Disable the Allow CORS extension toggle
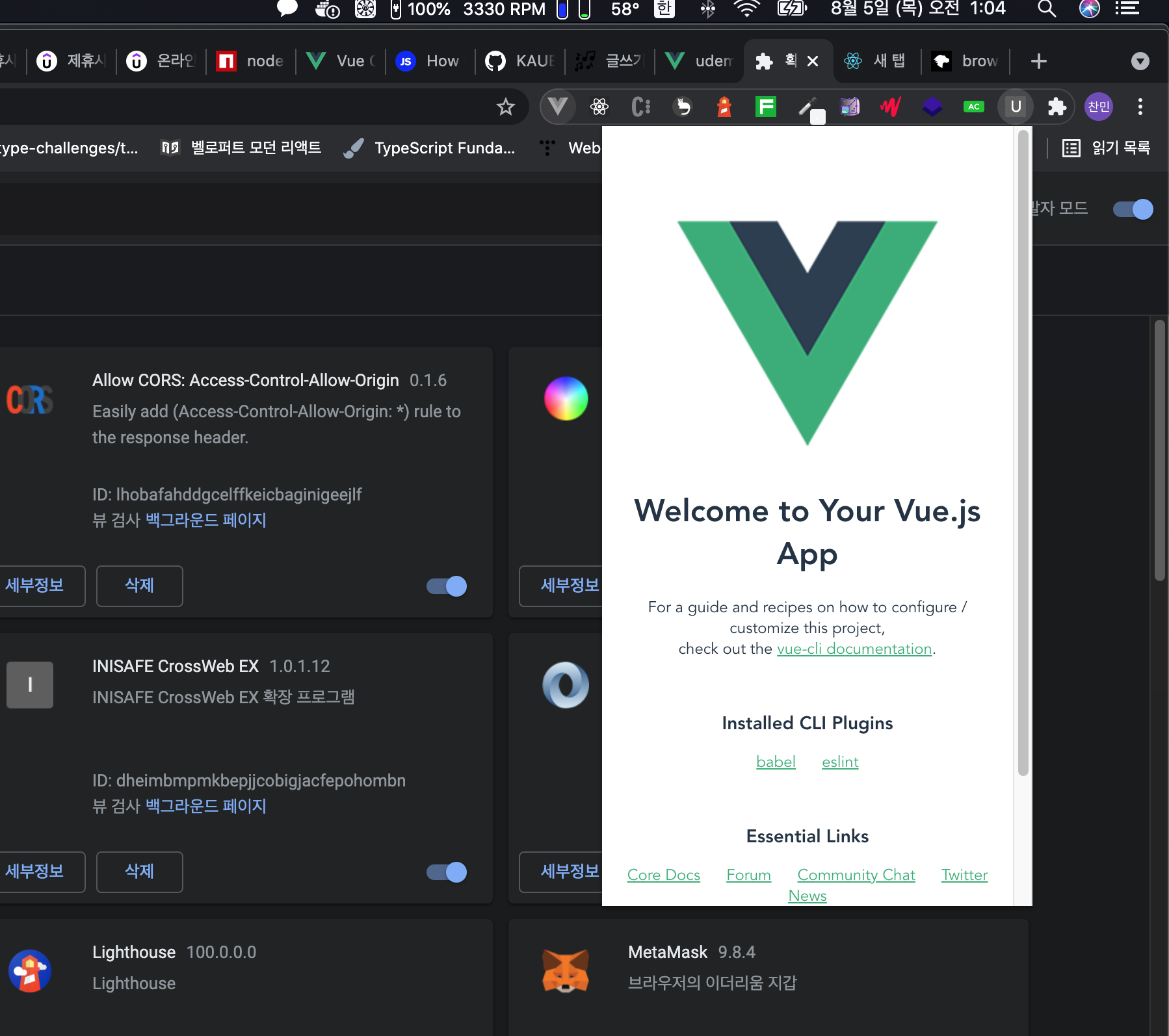 tap(447, 586)
